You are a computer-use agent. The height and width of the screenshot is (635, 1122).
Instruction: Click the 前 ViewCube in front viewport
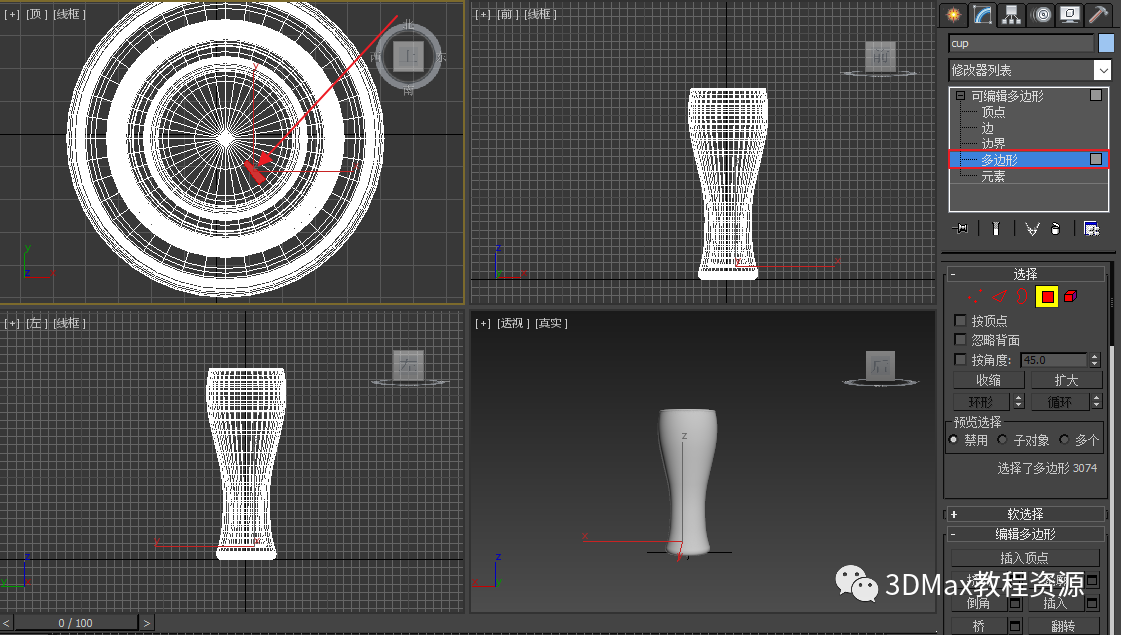point(880,56)
